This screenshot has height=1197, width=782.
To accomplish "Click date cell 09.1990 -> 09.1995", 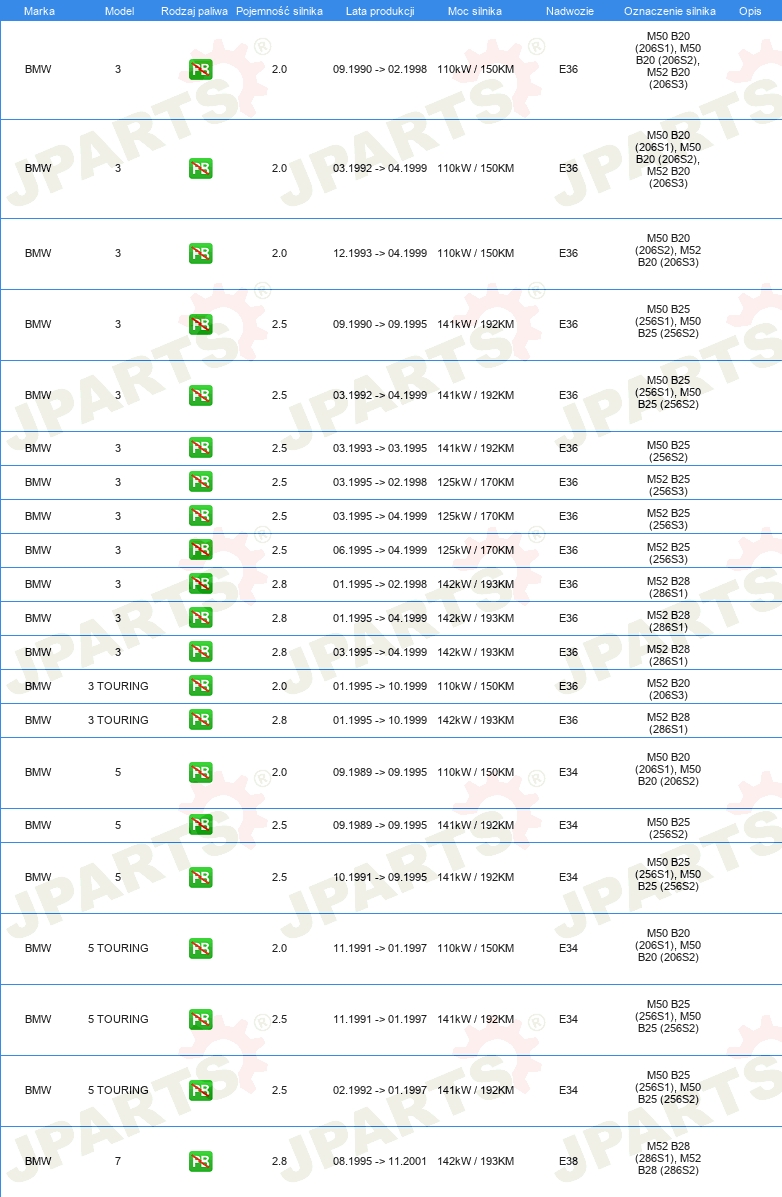I will click(x=380, y=324).
